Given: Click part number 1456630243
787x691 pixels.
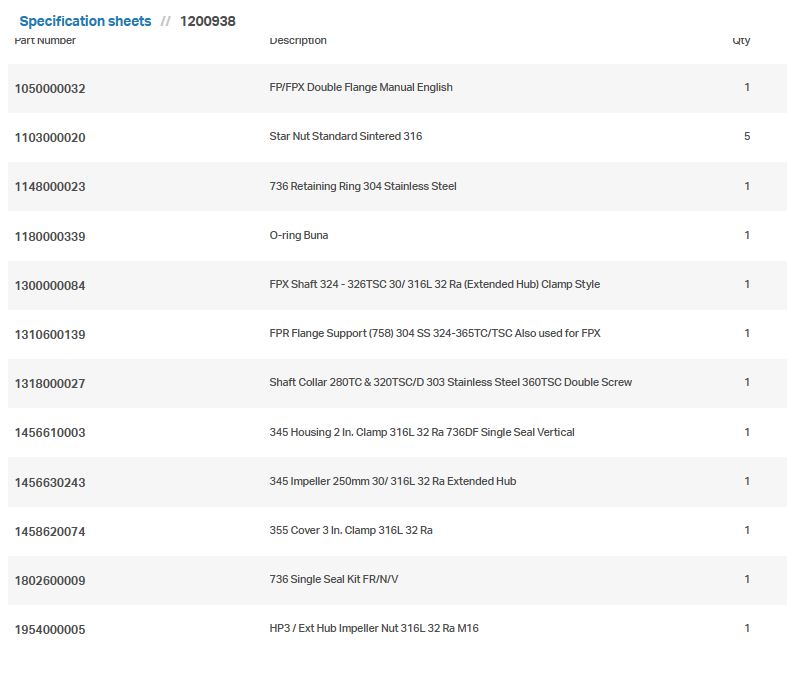Looking at the screenshot, I should [50, 482].
